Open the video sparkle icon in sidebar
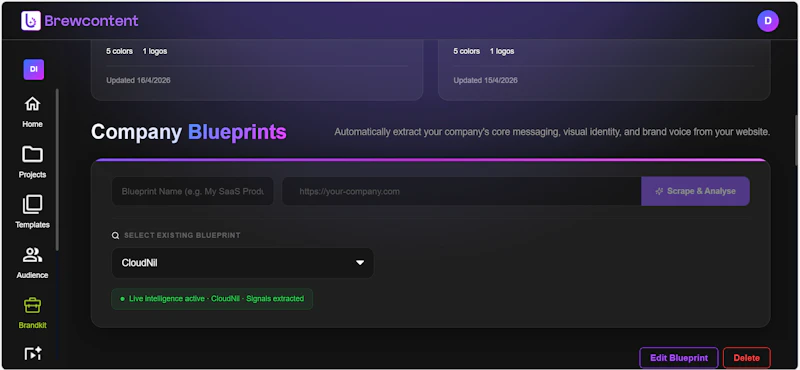Screen dimensions: 800x370 [x=32, y=353]
